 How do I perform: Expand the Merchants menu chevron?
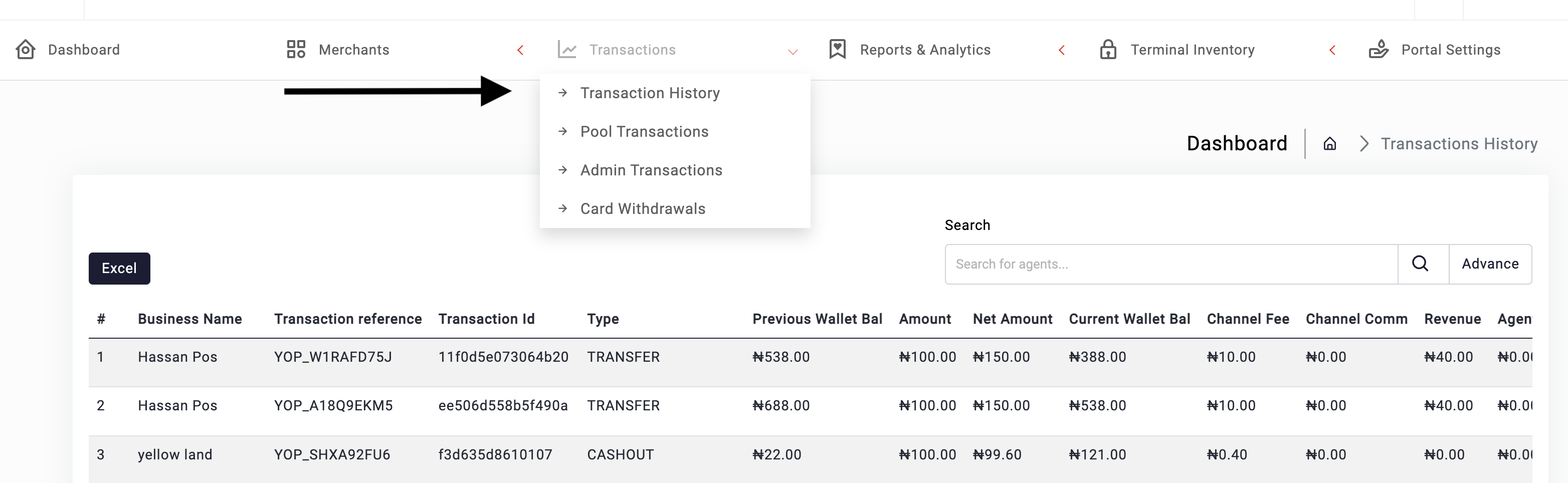pyautogui.click(x=520, y=50)
